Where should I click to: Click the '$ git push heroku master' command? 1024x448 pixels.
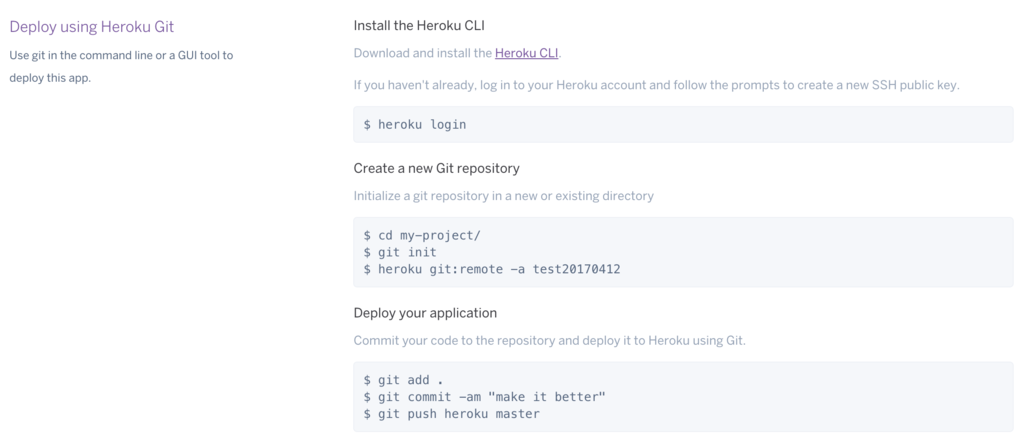(451, 413)
